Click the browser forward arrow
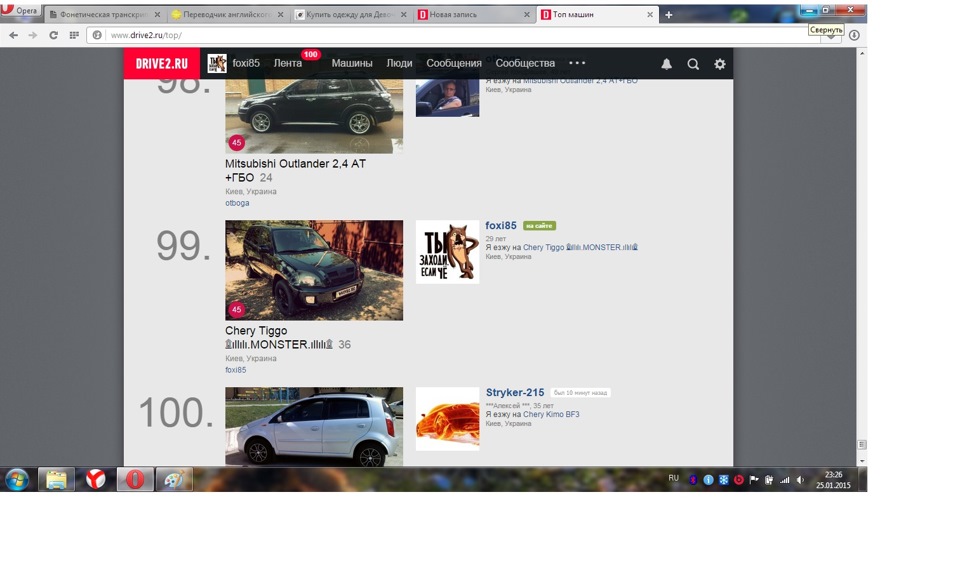 coord(33,36)
